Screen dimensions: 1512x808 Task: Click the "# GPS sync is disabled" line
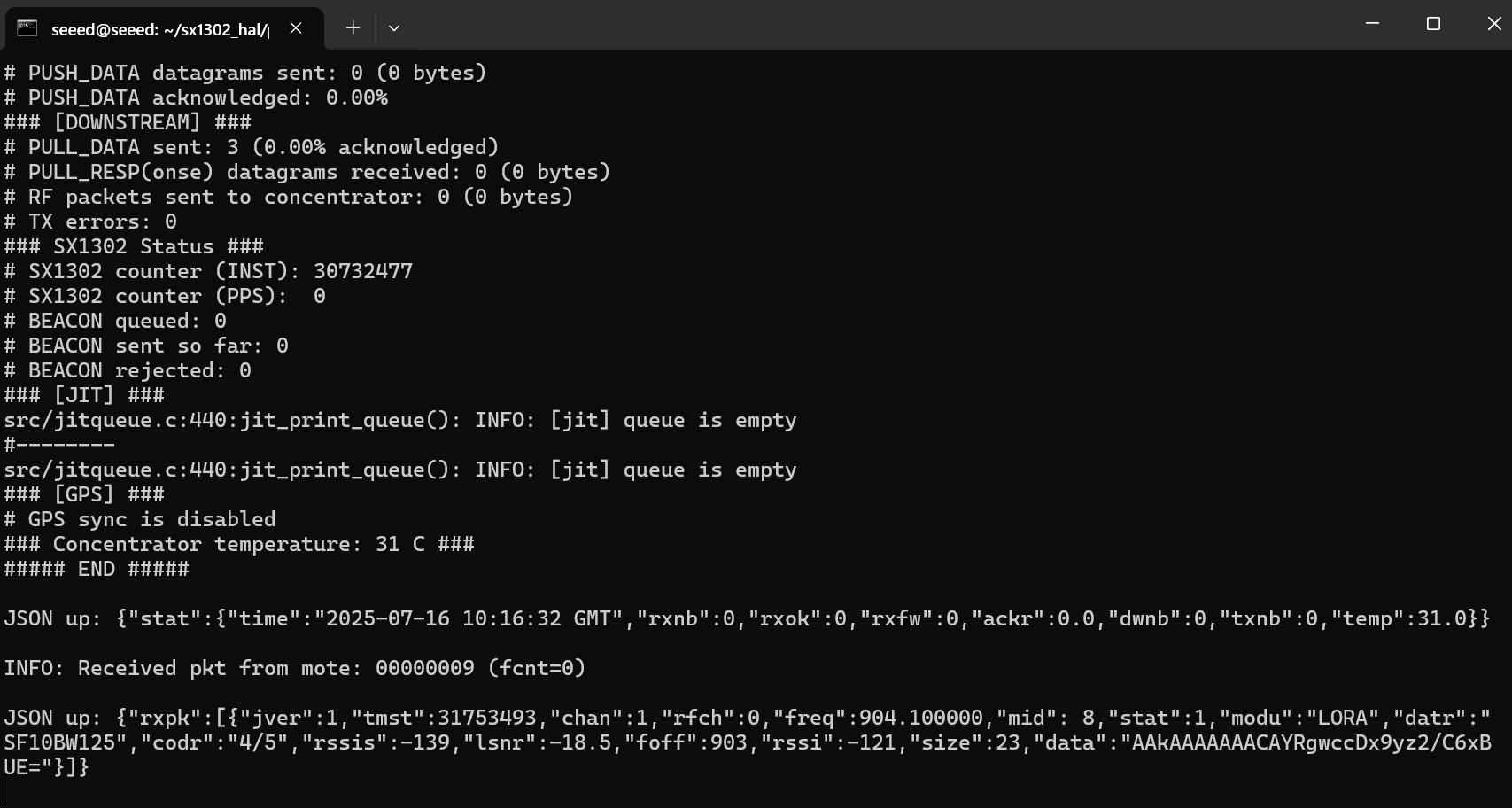(140, 519)
